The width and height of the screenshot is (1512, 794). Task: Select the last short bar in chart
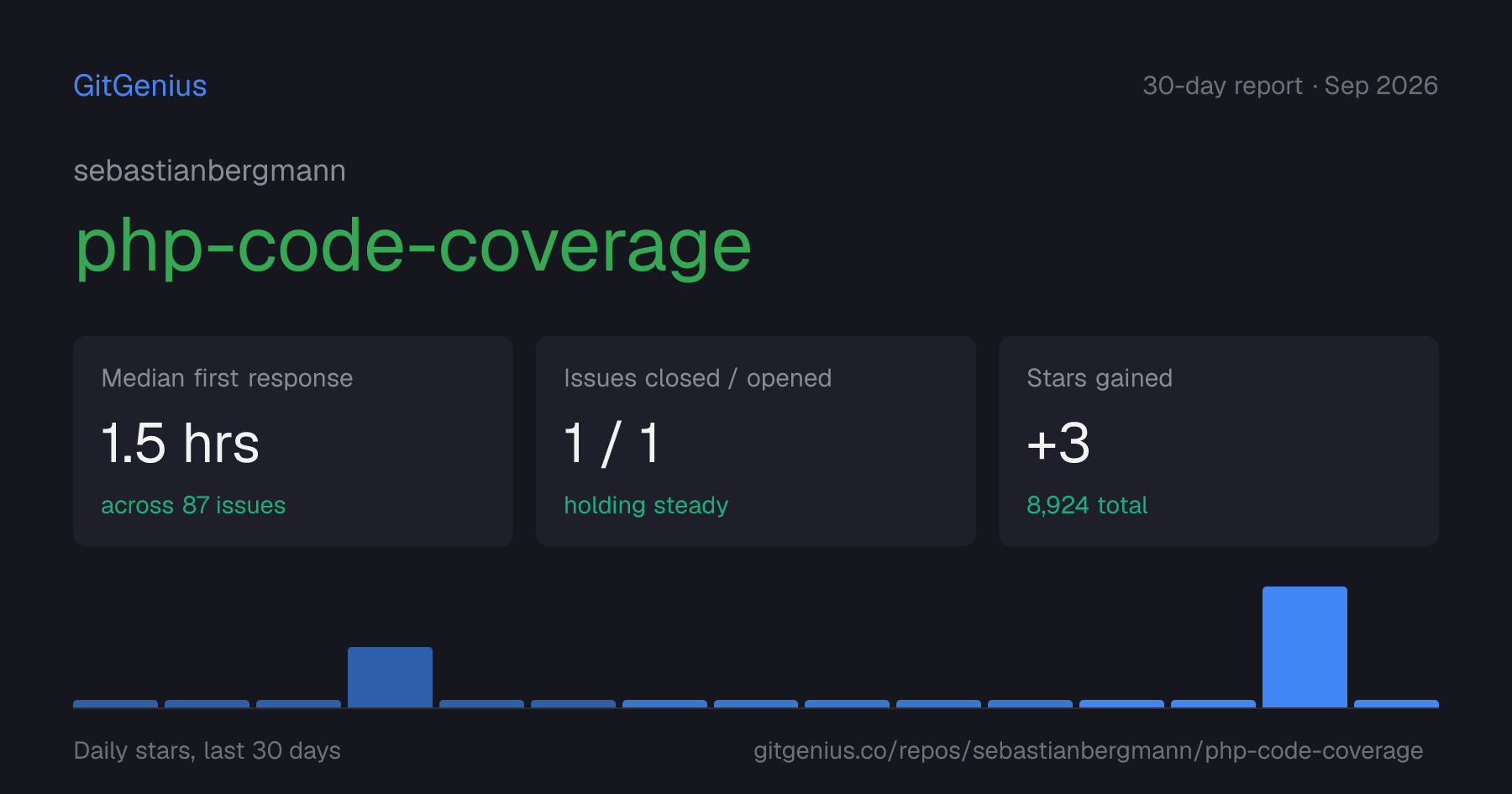point(1396,703)
